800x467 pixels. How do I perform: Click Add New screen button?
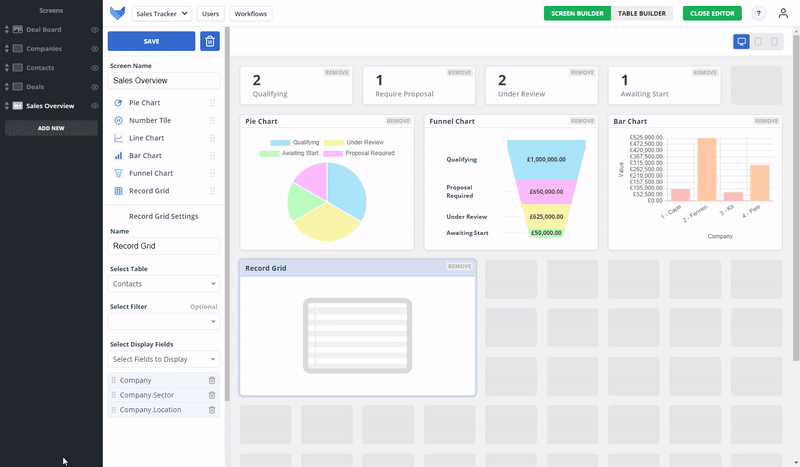tap(51, 128)
